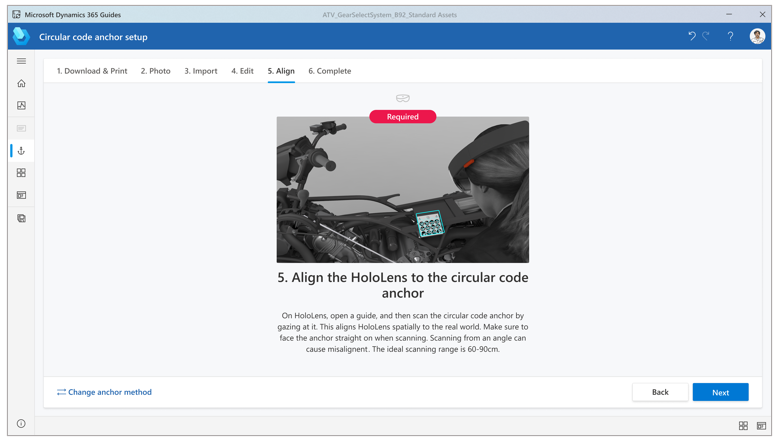The height and width of the screenshot is (442, 779).
Task: Close the Dynamics 365 Guides window
Action: point(762,14)
